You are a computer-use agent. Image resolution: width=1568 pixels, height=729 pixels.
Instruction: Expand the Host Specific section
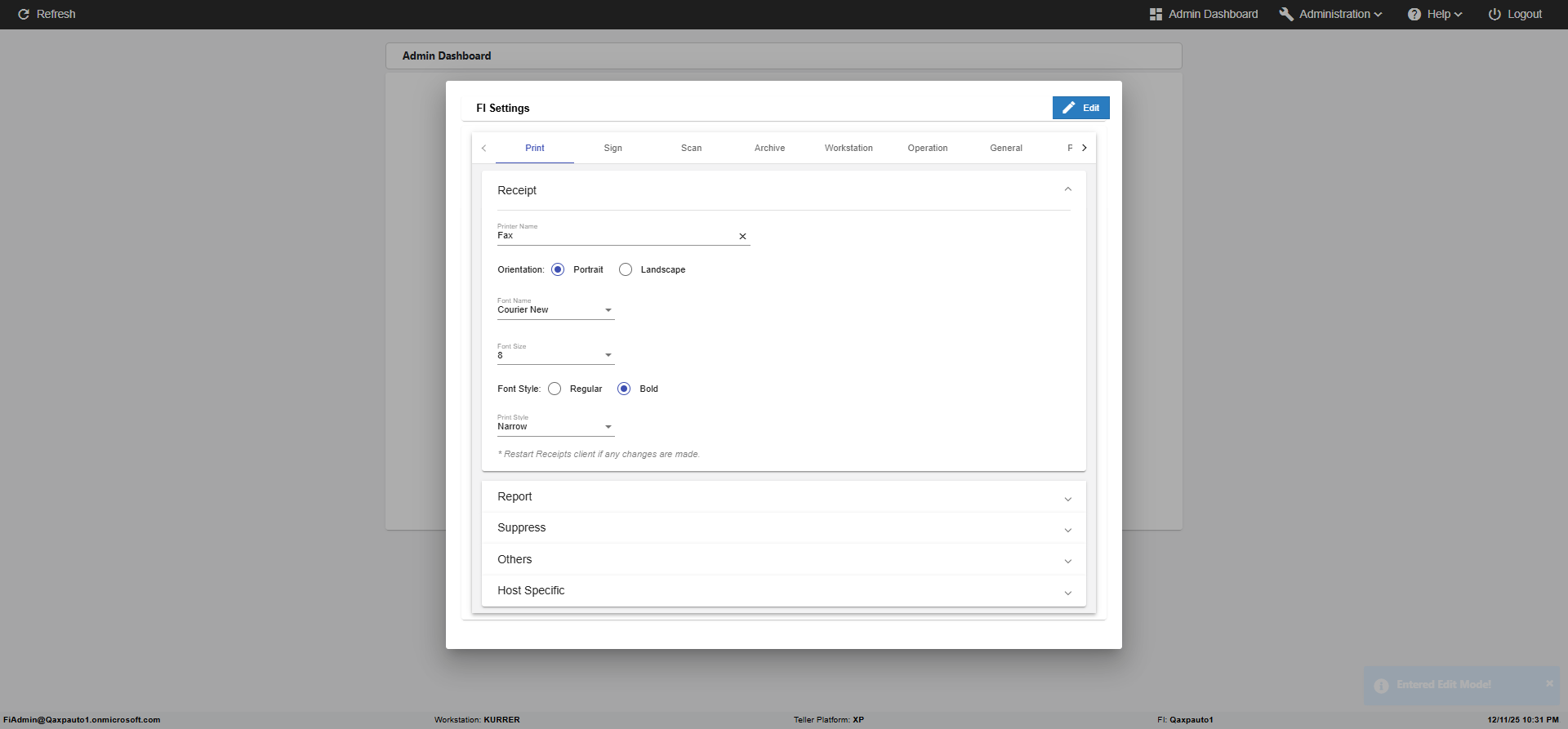(783, 591)
